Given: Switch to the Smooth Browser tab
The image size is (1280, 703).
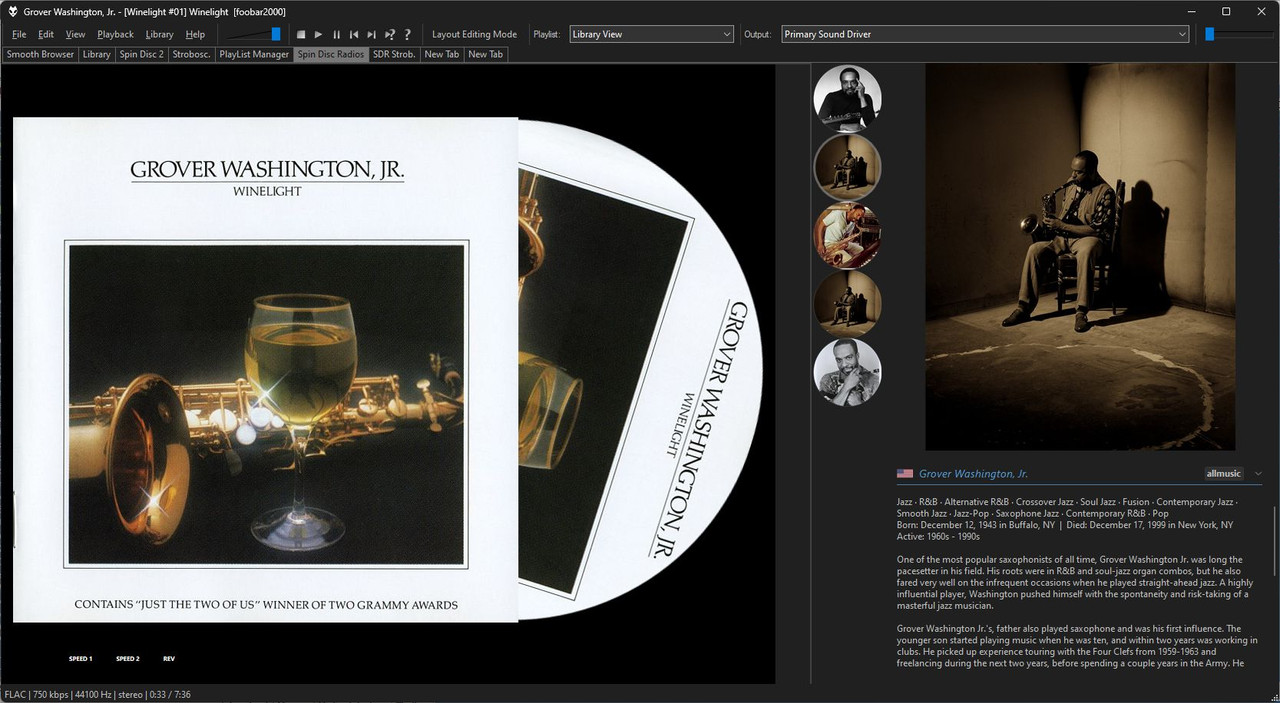Looking at the screenshot, I should coord(40,54).
